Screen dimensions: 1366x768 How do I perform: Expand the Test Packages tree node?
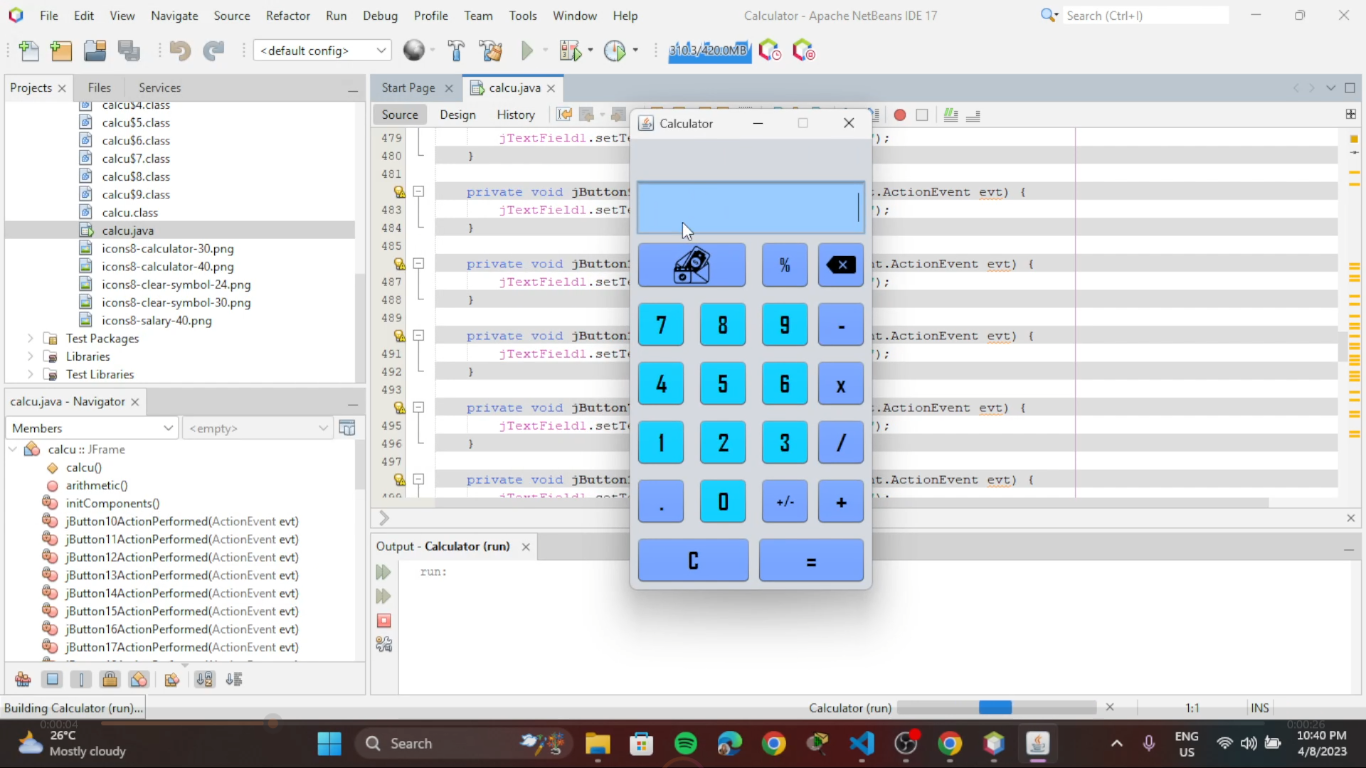click(30, 338)
